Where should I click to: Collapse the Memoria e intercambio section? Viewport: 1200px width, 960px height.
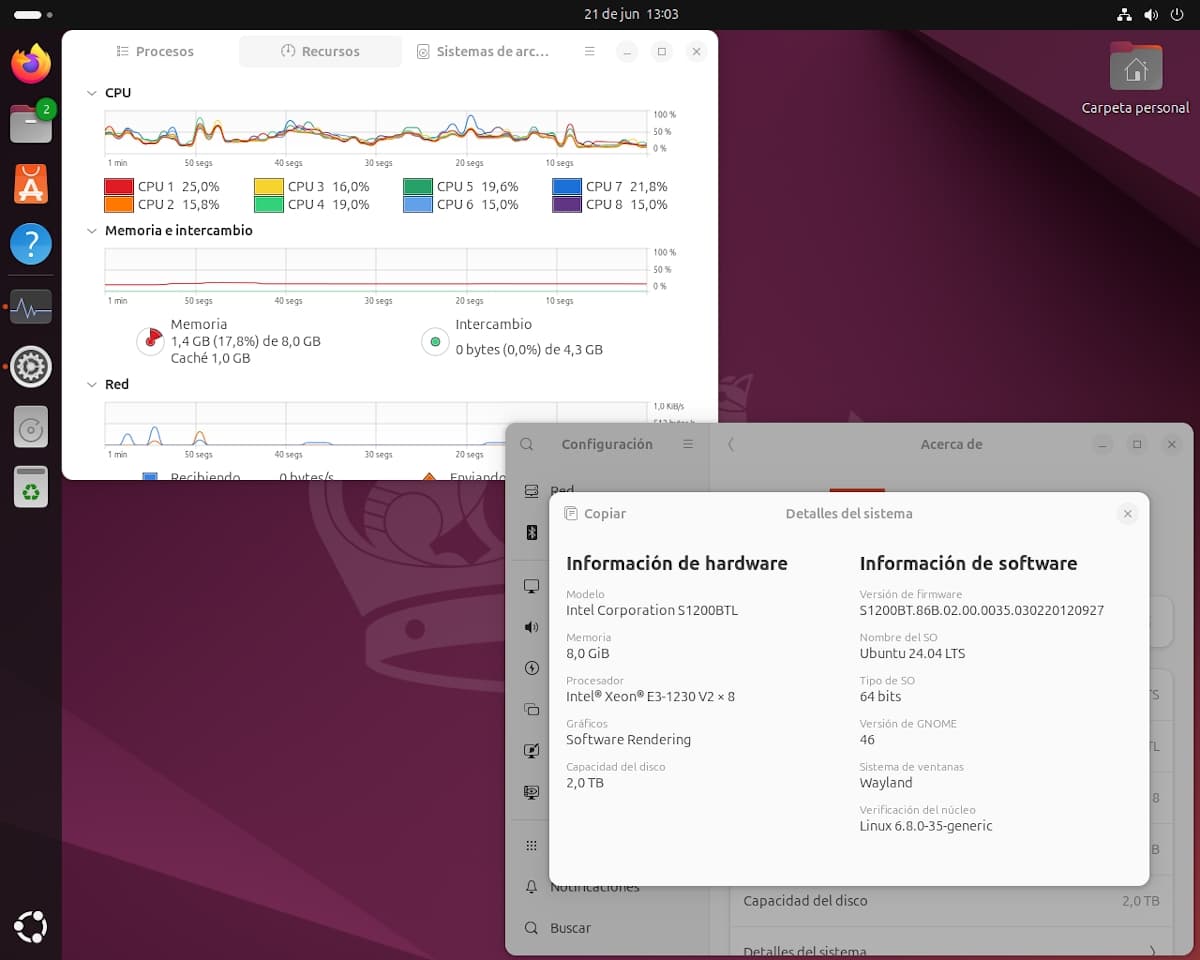pyautogui.click(x=93, y=230)
